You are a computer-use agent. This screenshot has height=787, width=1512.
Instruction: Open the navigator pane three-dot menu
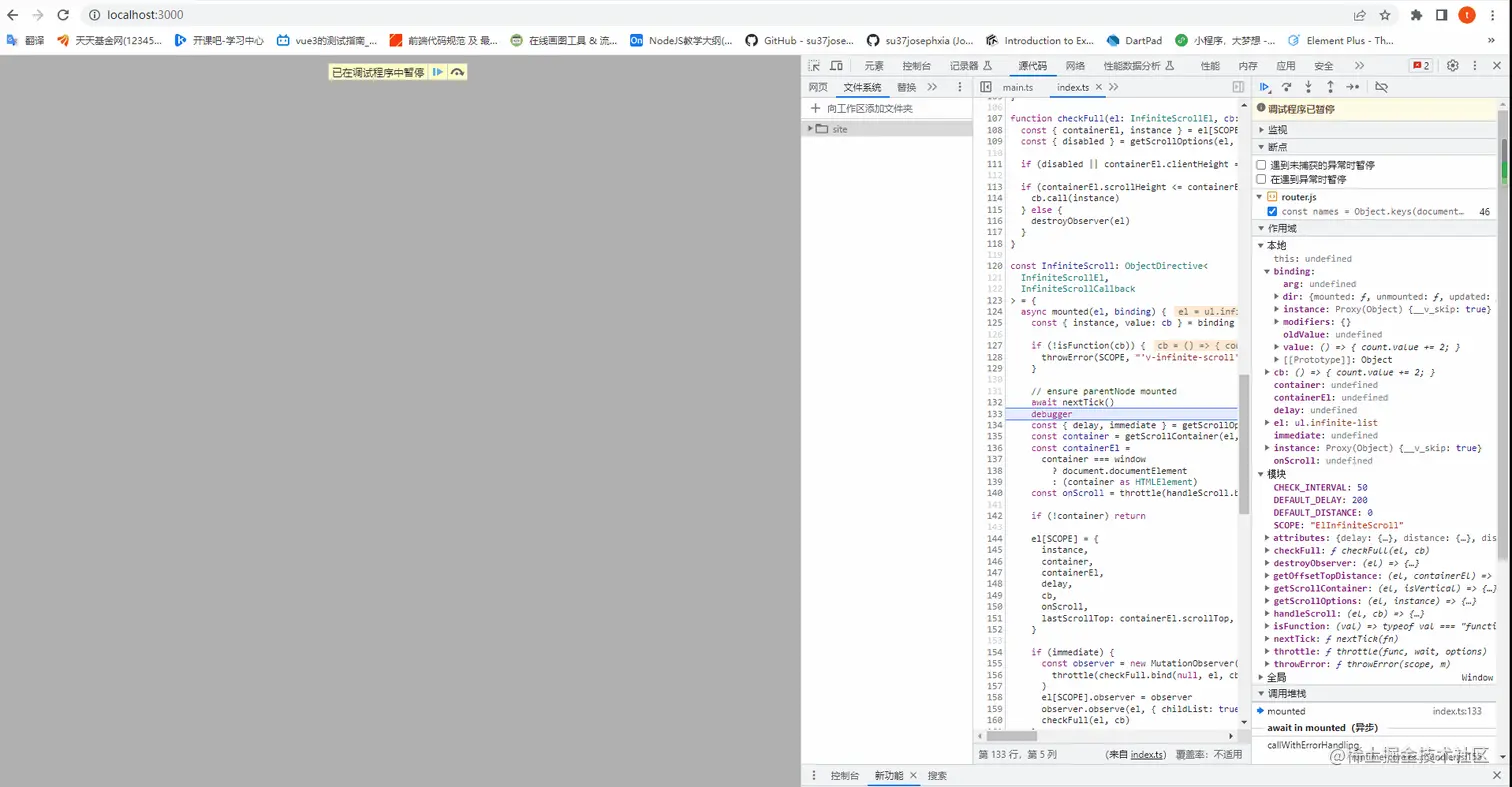(x=958, y=87)
